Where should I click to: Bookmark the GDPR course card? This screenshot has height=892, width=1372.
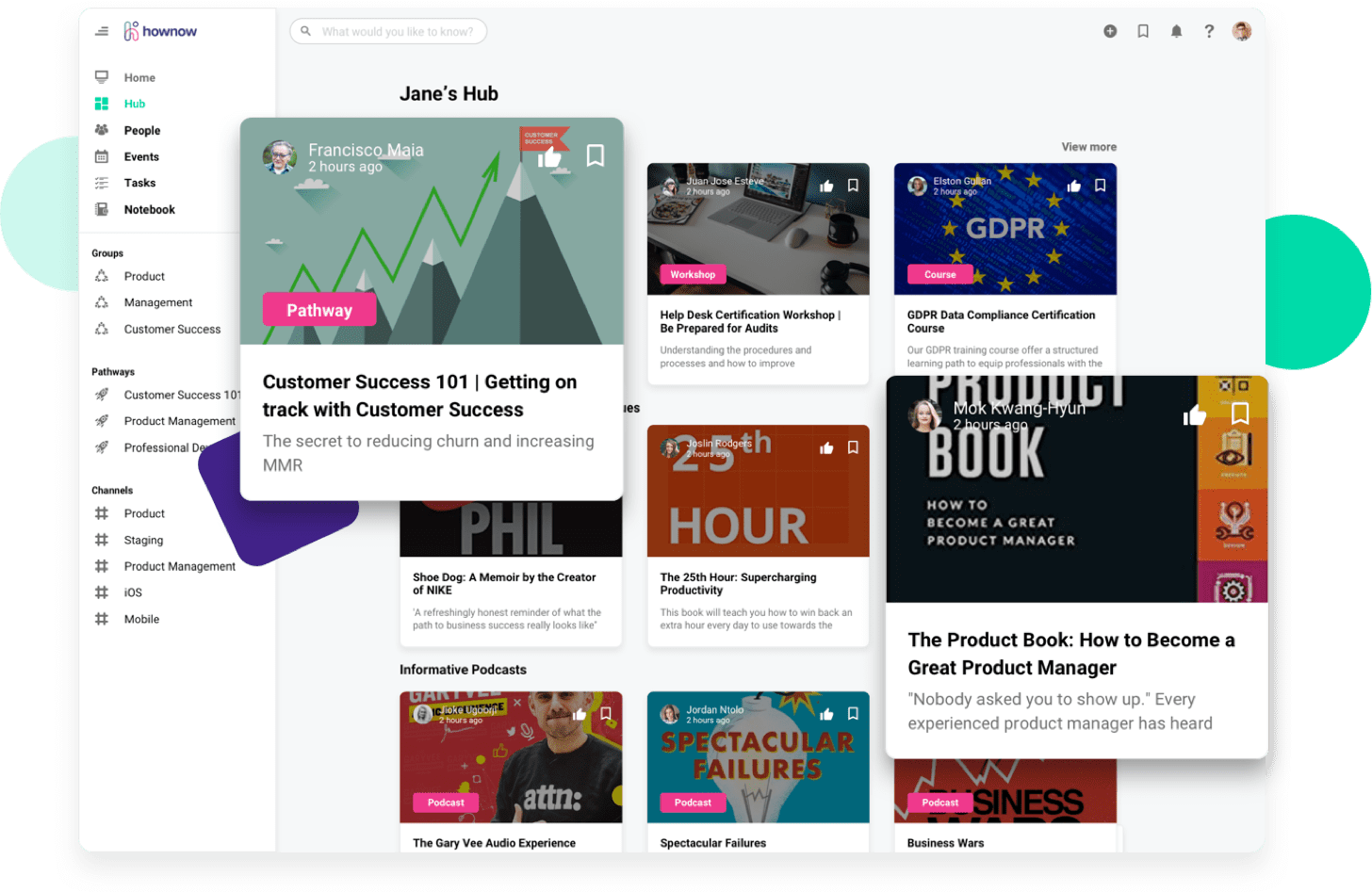[x=1100, y=186]
